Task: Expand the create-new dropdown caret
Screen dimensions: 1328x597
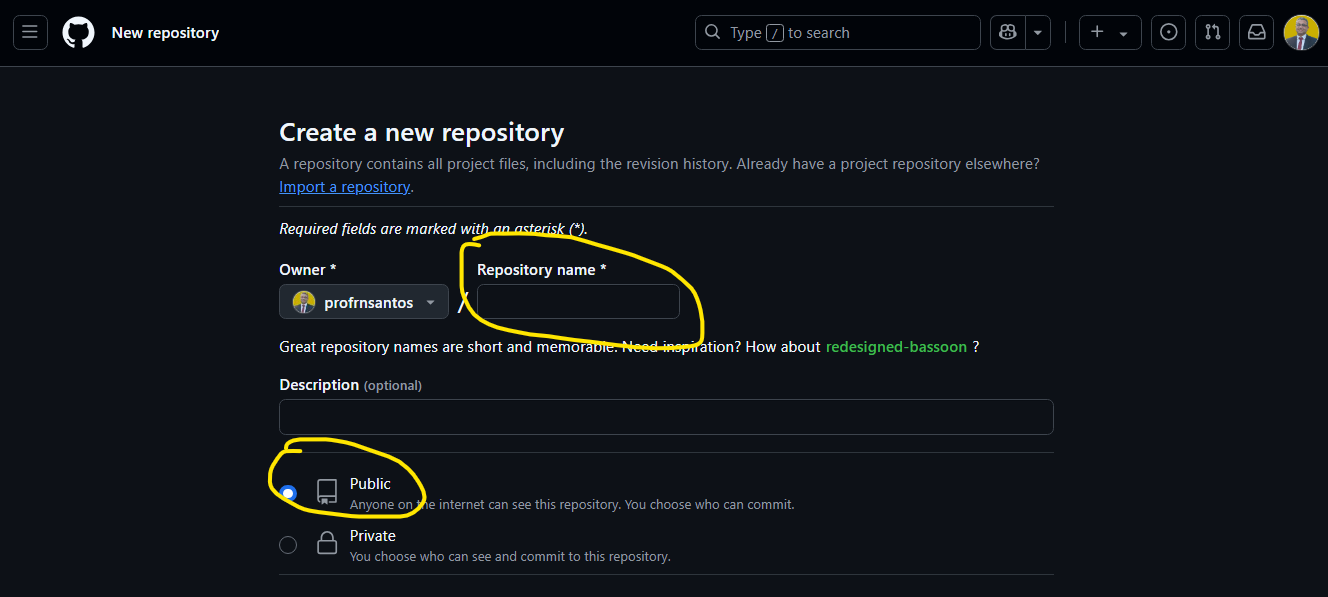Action: tap(1123, 33)
